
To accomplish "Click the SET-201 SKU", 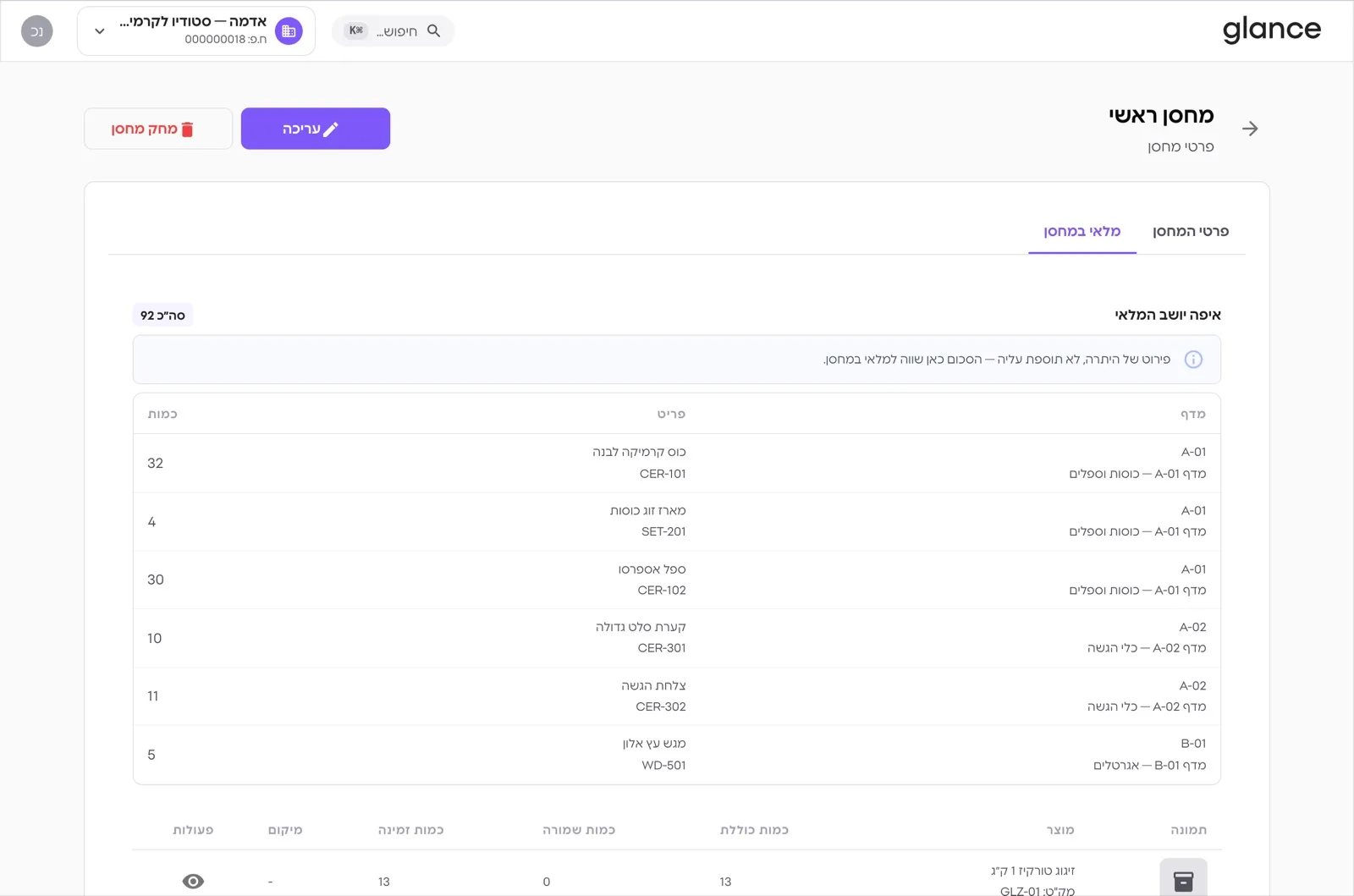I will pyautogui.click(x=663, y=531).
